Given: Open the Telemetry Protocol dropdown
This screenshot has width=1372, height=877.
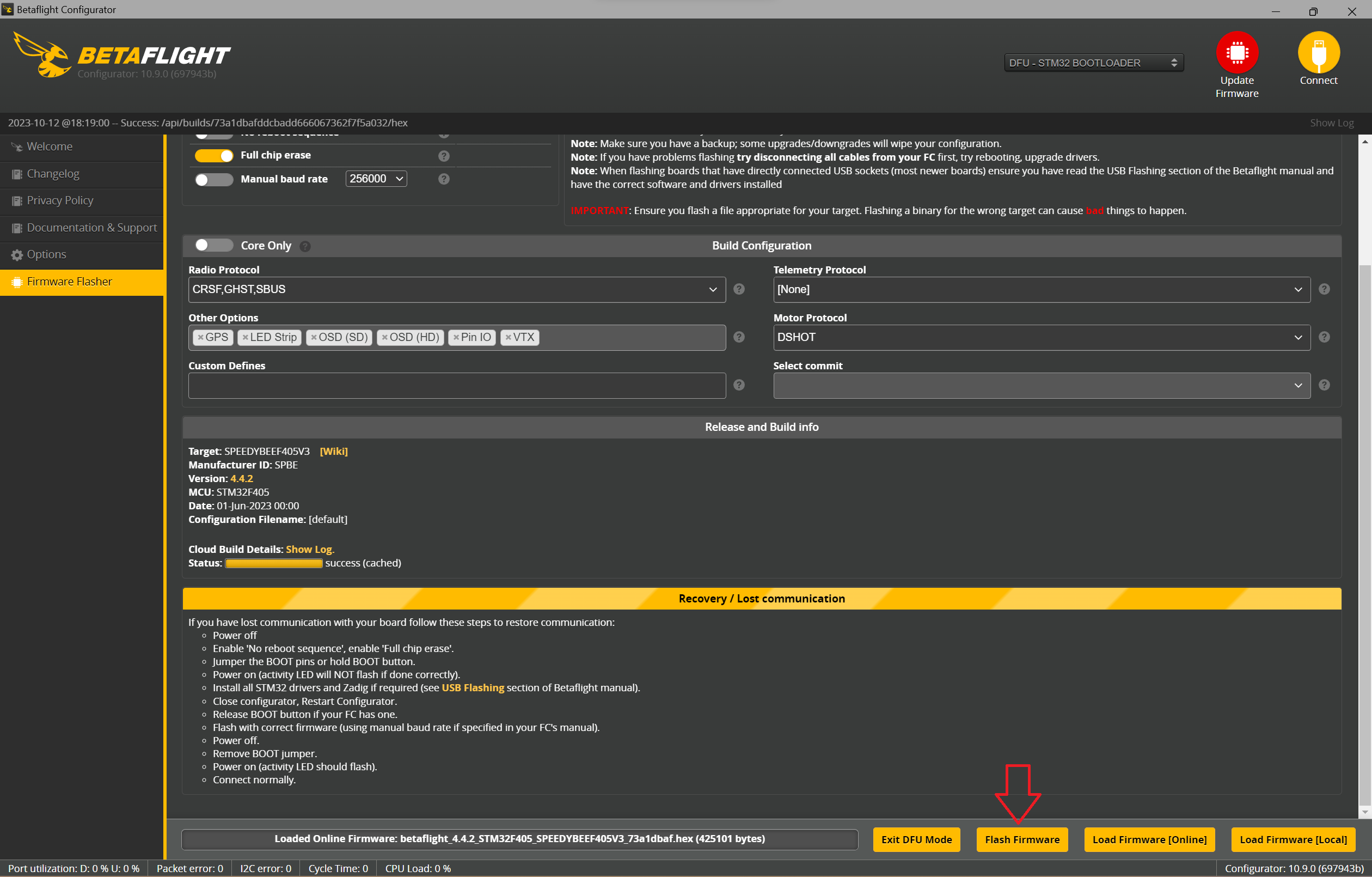Looking at the screenshot, I should pos(1042,290).
